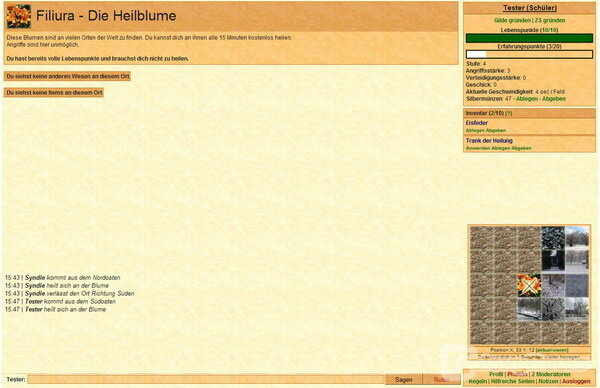Select the Eisfeder inventory item

tap(476, 123)
